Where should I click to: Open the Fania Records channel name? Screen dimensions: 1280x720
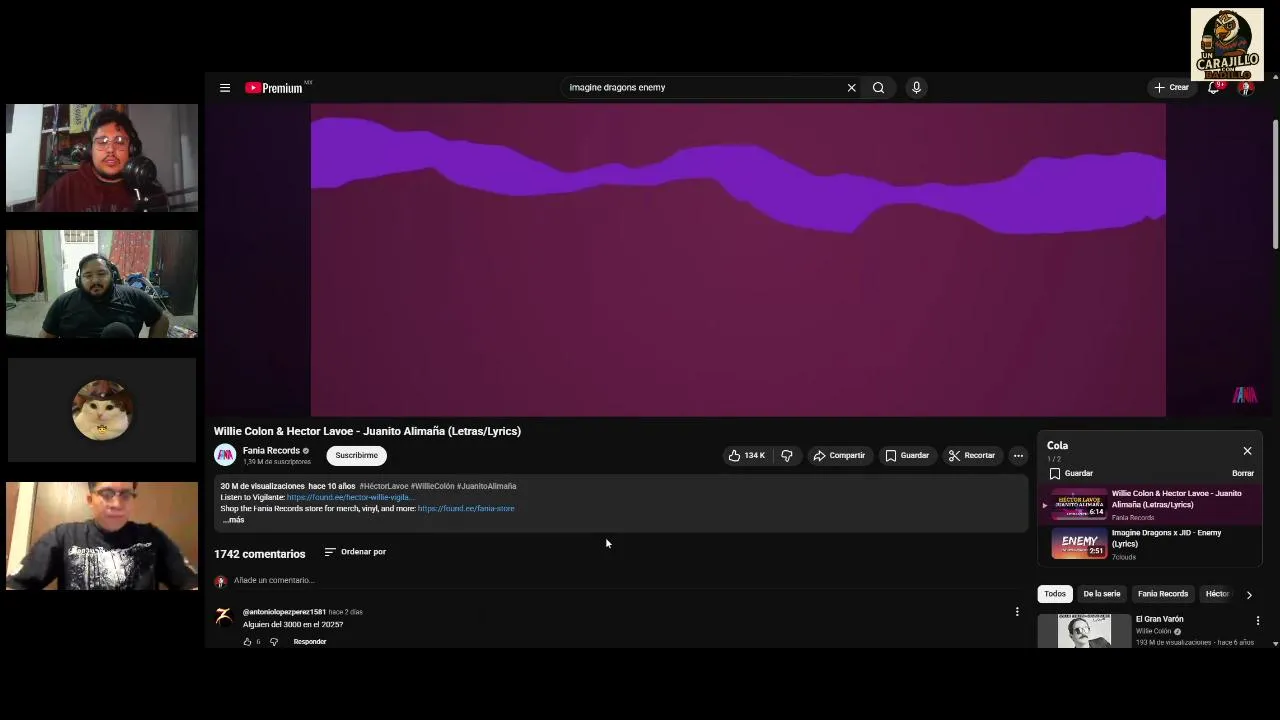click(271, 451)
